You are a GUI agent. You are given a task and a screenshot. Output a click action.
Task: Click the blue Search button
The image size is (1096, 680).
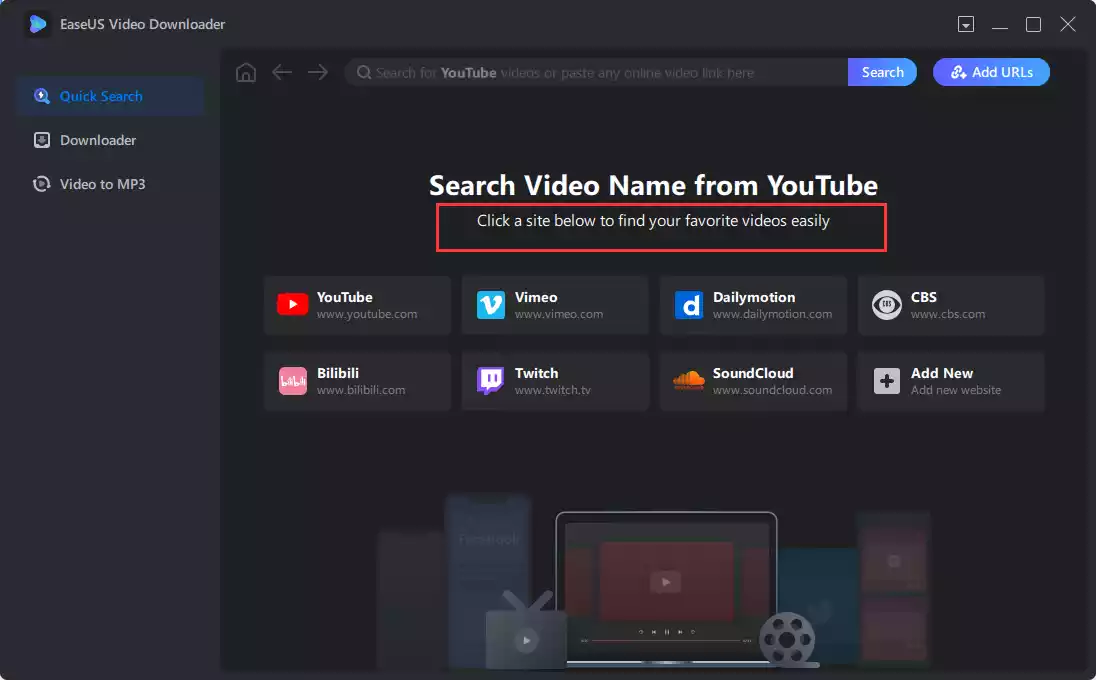(x=882, y=72)
